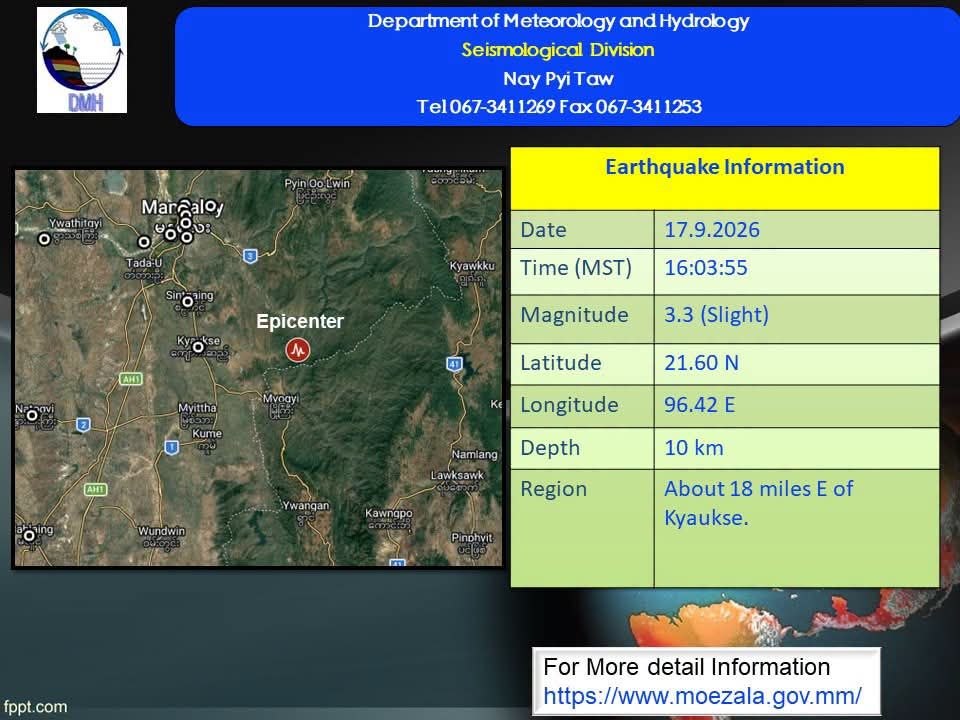Click the Magnitude value 3.3 (Slight)
The width and height of the screenshot is (960, 720).
pyautogui.click(x=716, y=315)
